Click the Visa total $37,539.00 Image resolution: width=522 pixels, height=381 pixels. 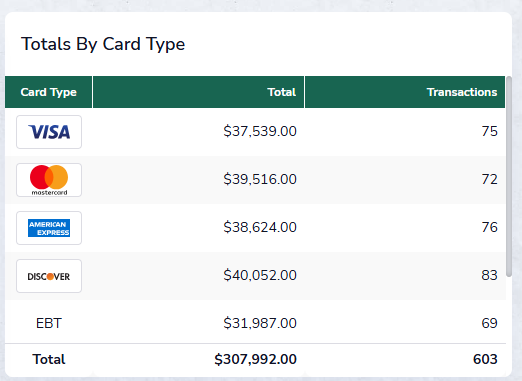point(260,131)
